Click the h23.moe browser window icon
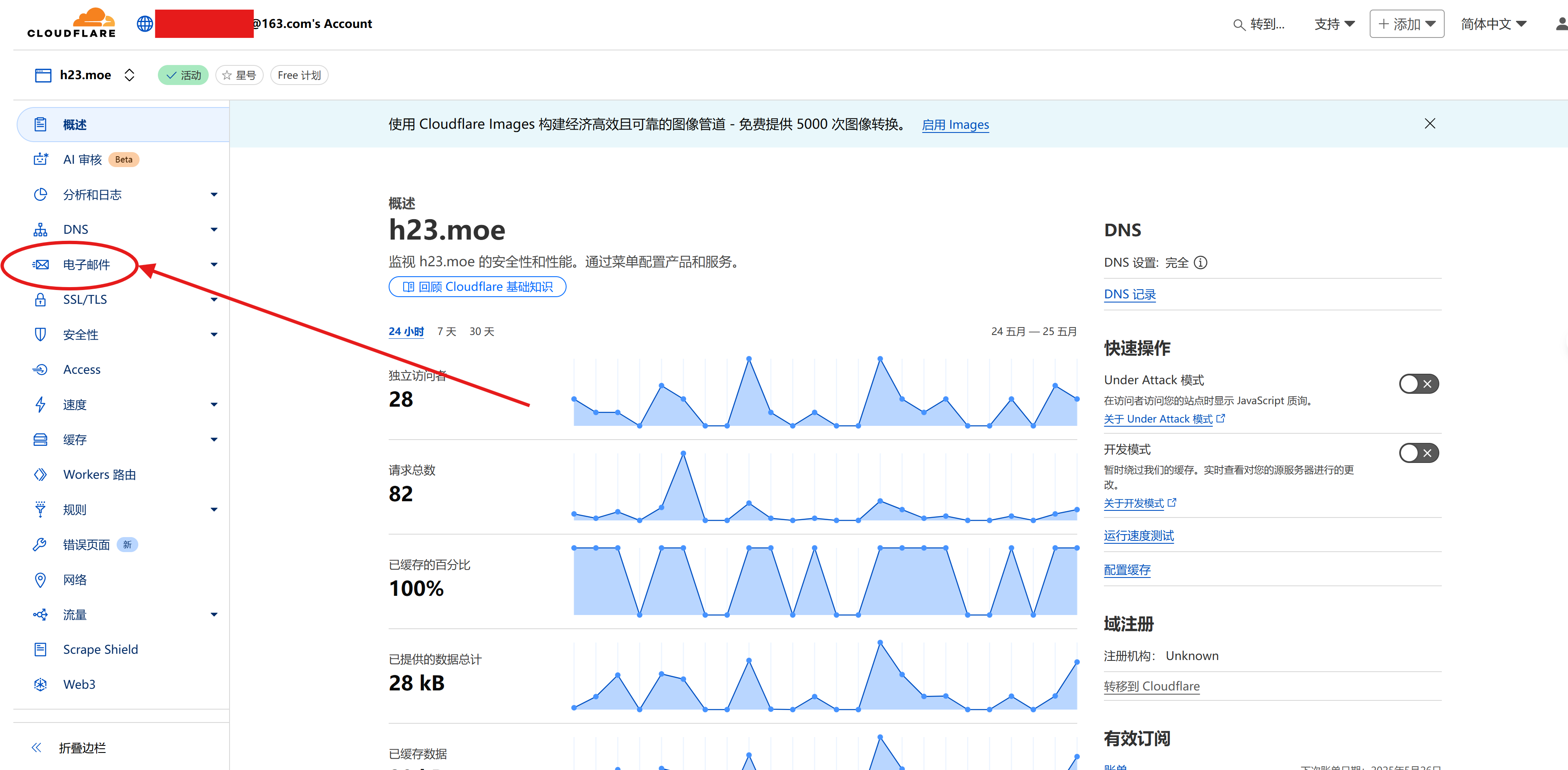1568x770 pixels. click(x=43, y=75)
